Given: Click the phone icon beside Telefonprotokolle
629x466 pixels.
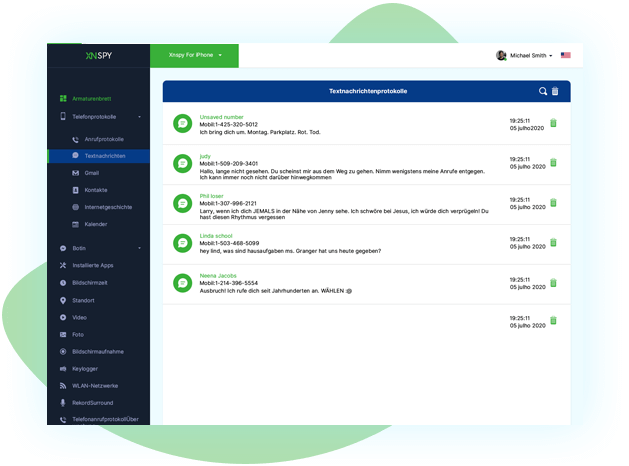Looking at the screenshot, I should pyautogui.click(x=63, y=116).
